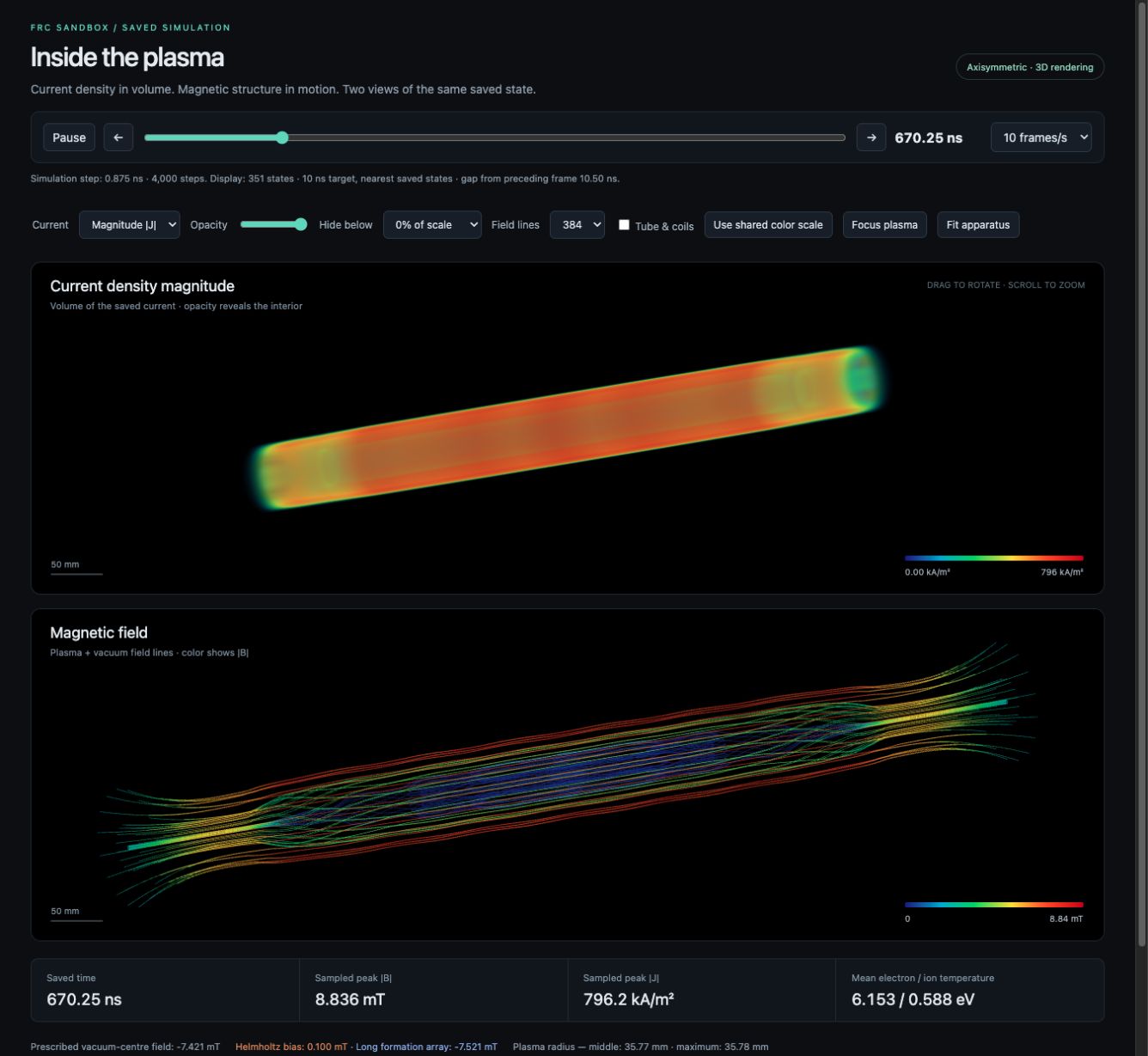Open the 10 frames/s speed dropdown
Viewport: 1148px width, 1056px height.
pos(1041,137)
